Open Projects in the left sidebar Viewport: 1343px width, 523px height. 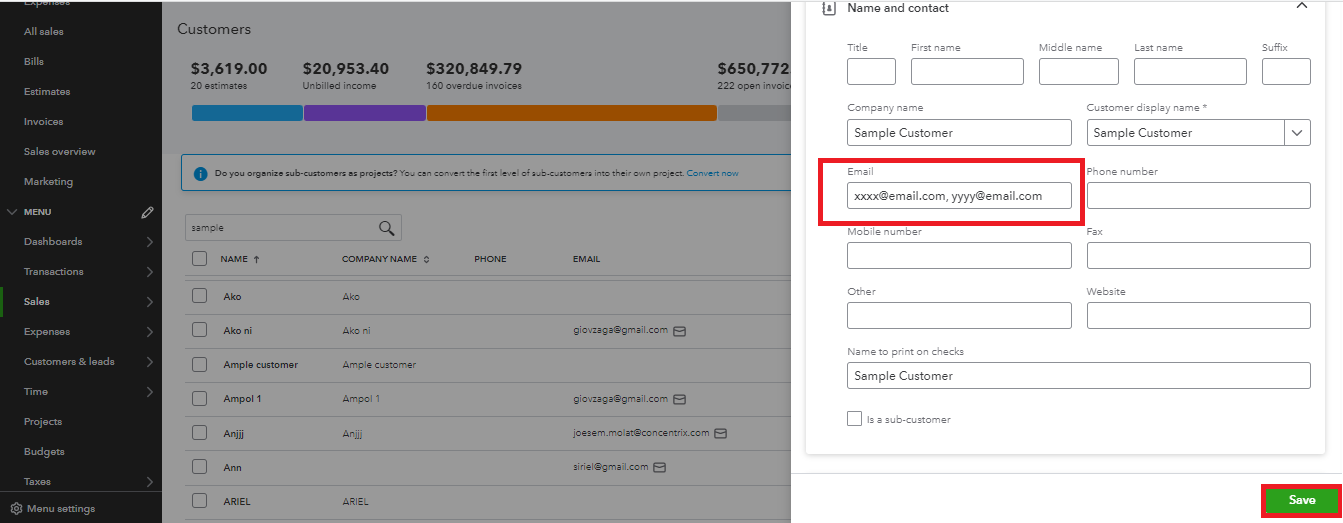(x=43, y=422)
